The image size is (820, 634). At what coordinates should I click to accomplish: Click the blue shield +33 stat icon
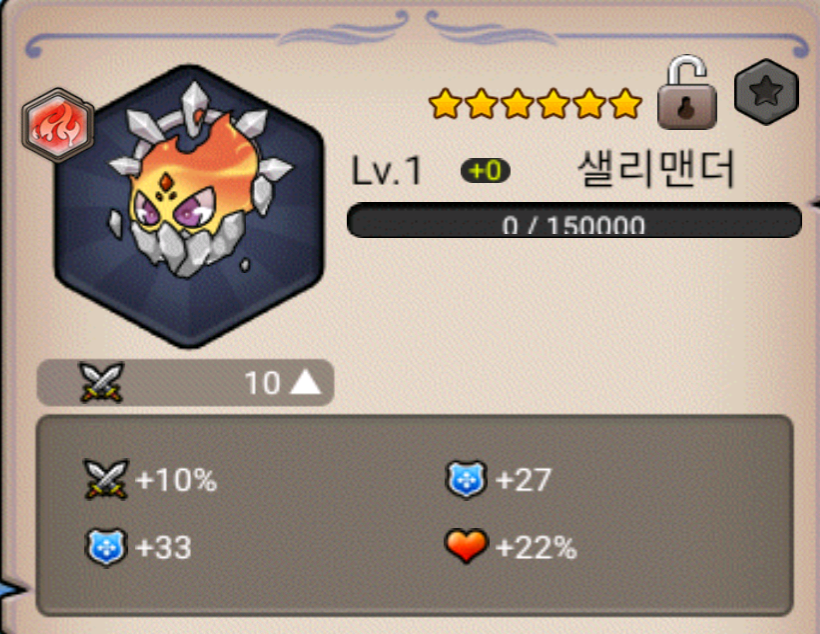point(106,547)
